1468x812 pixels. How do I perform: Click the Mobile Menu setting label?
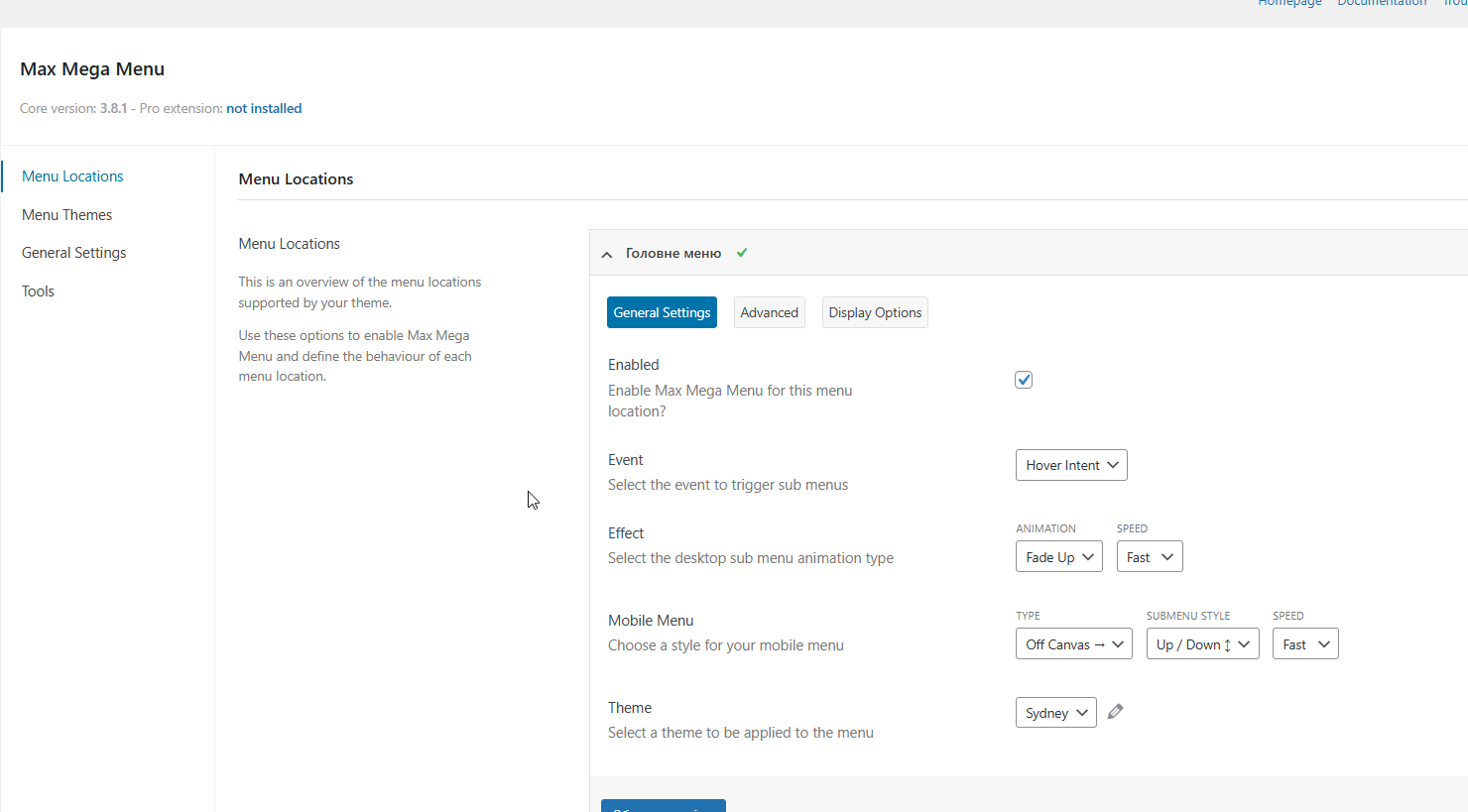[651, 621]
